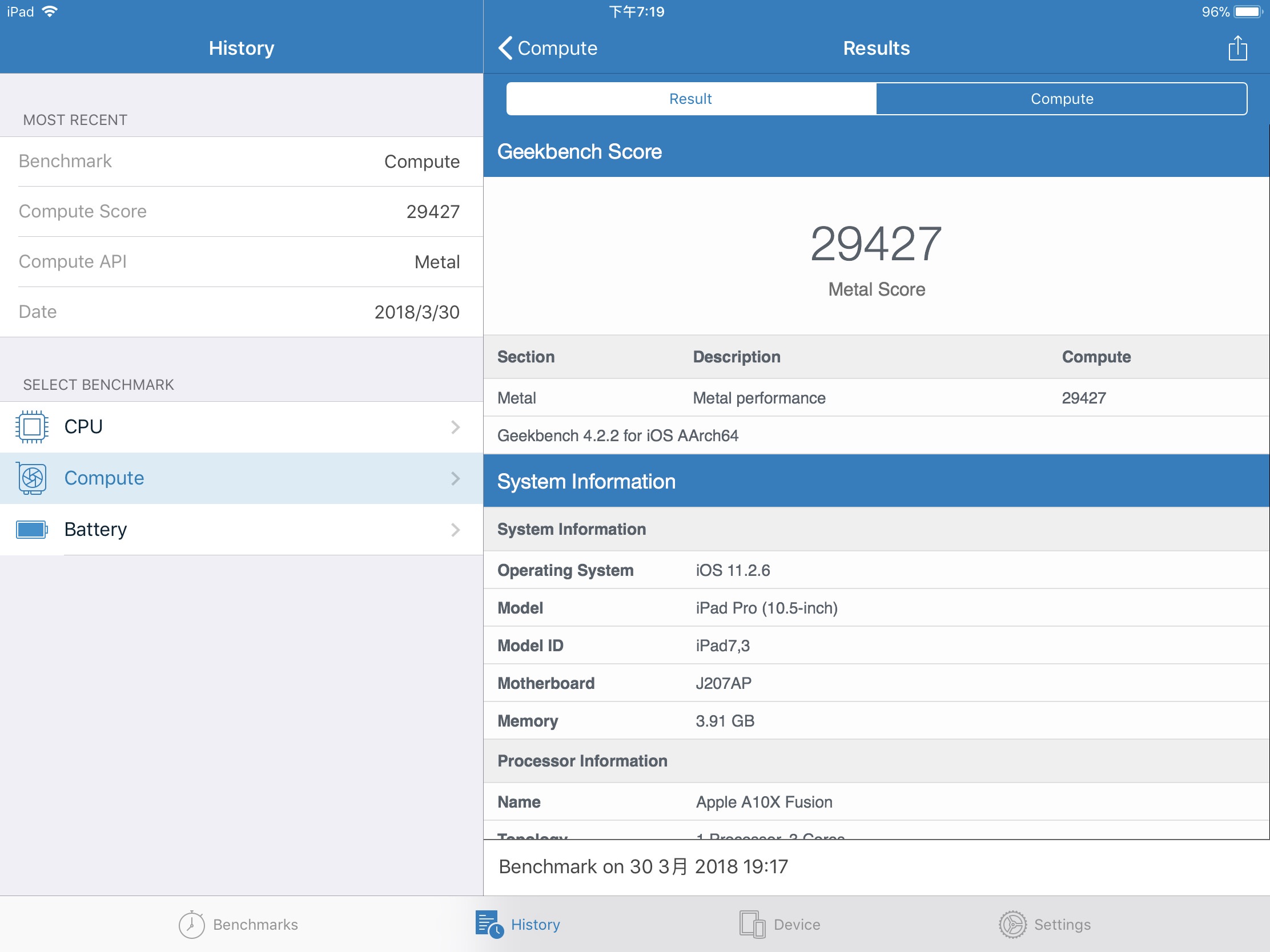Tap the back chevron next to Compute
The image size is (1270, 952).
[x=505, y=48]
